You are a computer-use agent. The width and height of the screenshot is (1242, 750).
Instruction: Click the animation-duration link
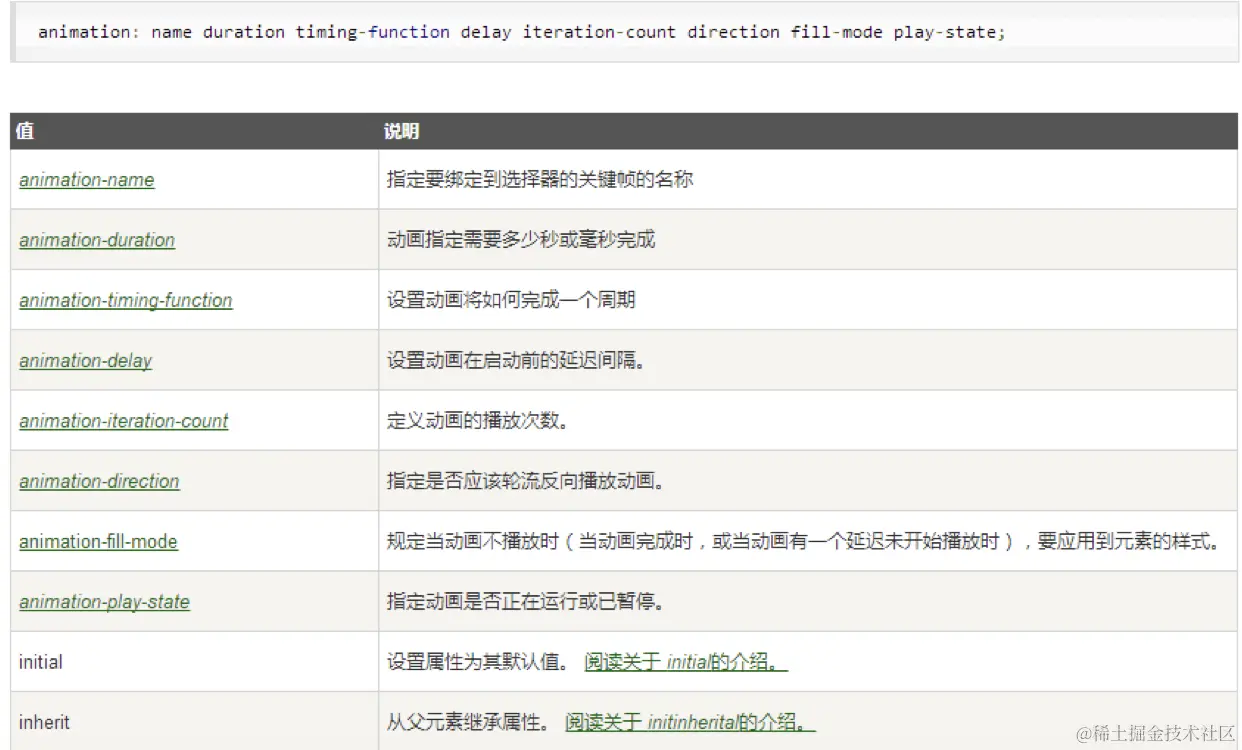coord(97,240)
